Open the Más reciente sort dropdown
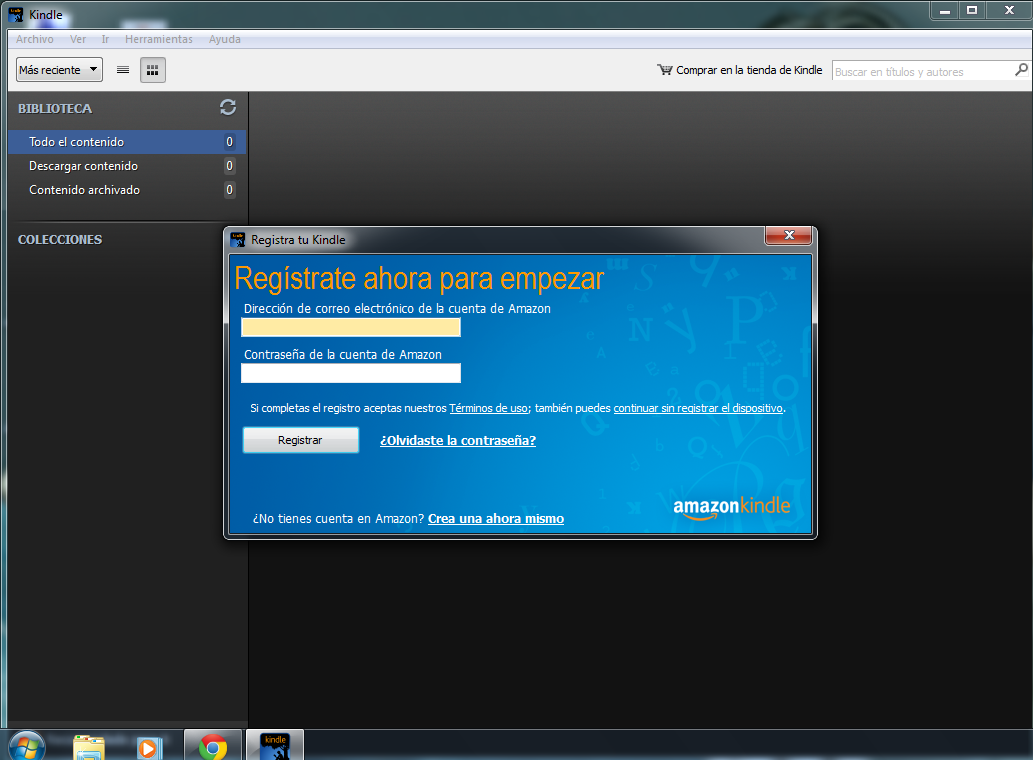The image size is (1033, 760). 59,70
